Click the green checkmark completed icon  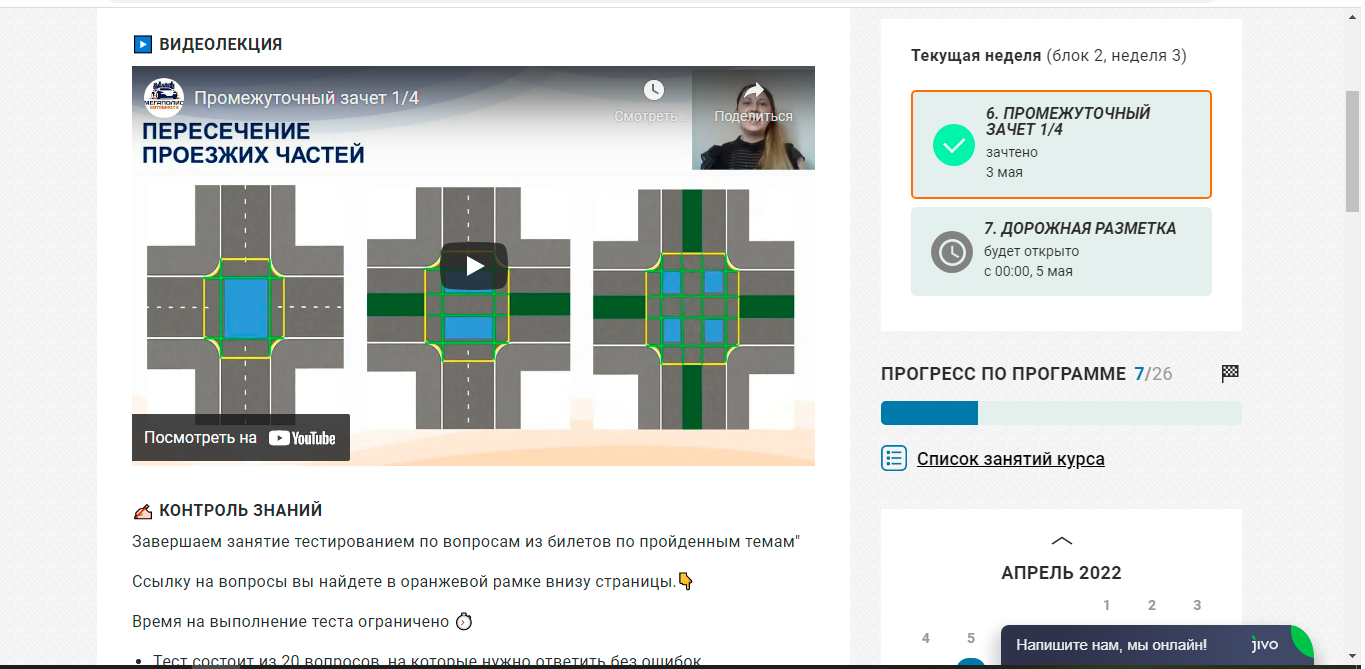point(953,145)
